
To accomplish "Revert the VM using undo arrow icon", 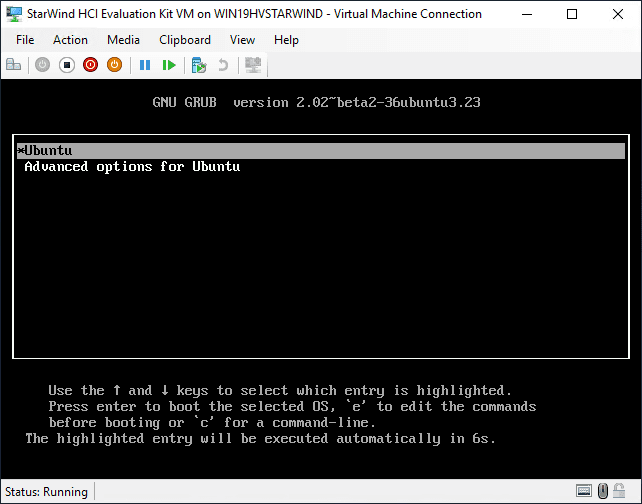I will pyautogui.click(x=223, y=65).
